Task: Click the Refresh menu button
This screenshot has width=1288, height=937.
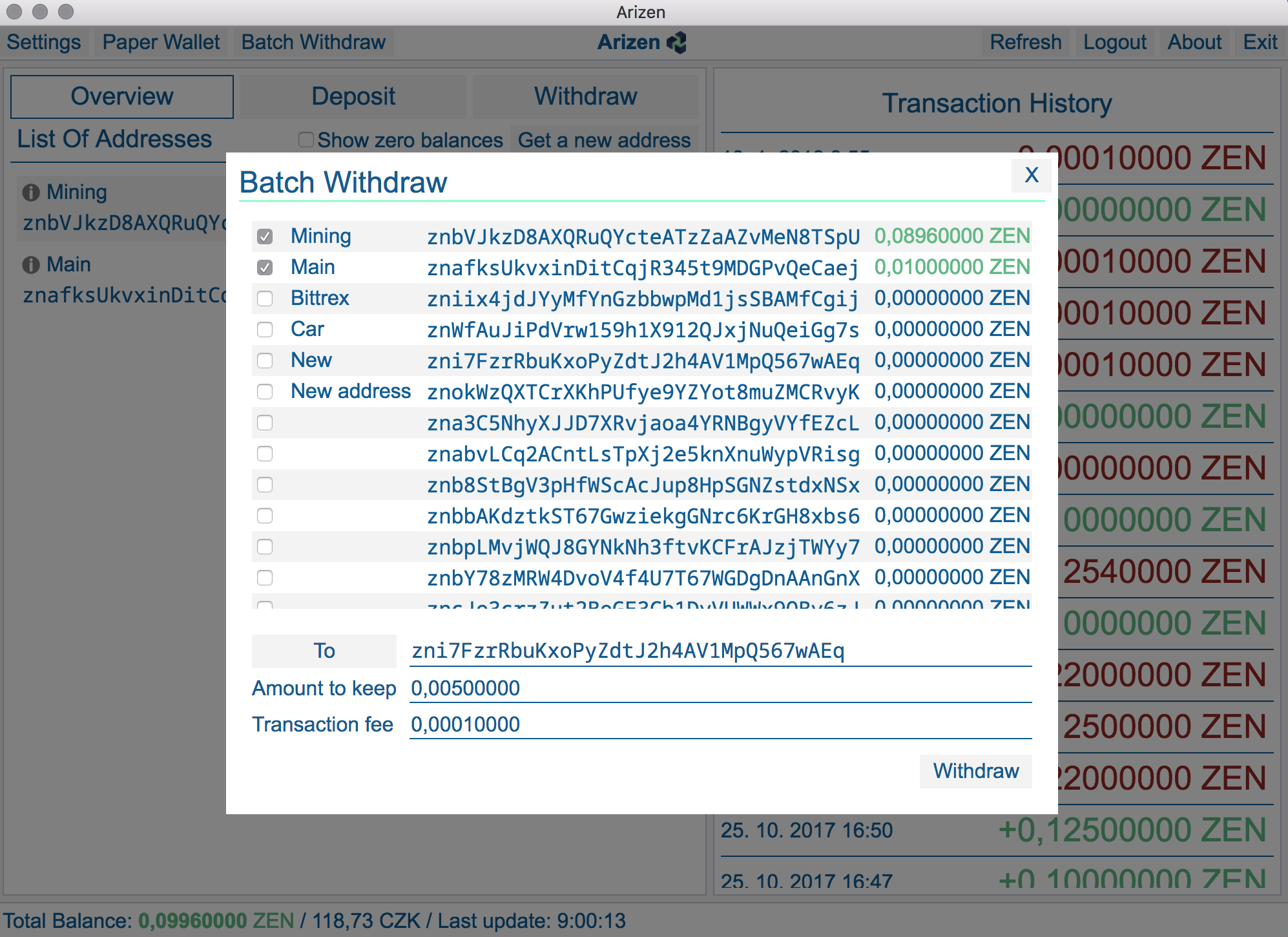Action: pos(1025,43)
